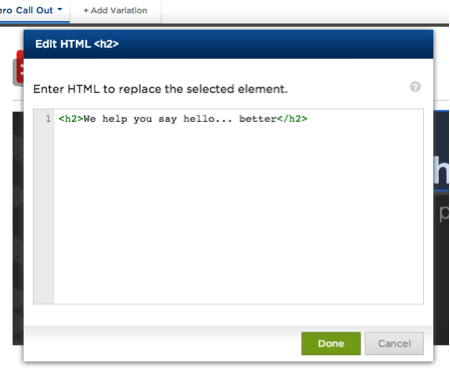This screenshot has width=450, height=375.
Task: Click the red icon behind the dialog
Action: [x=20, y=67]
